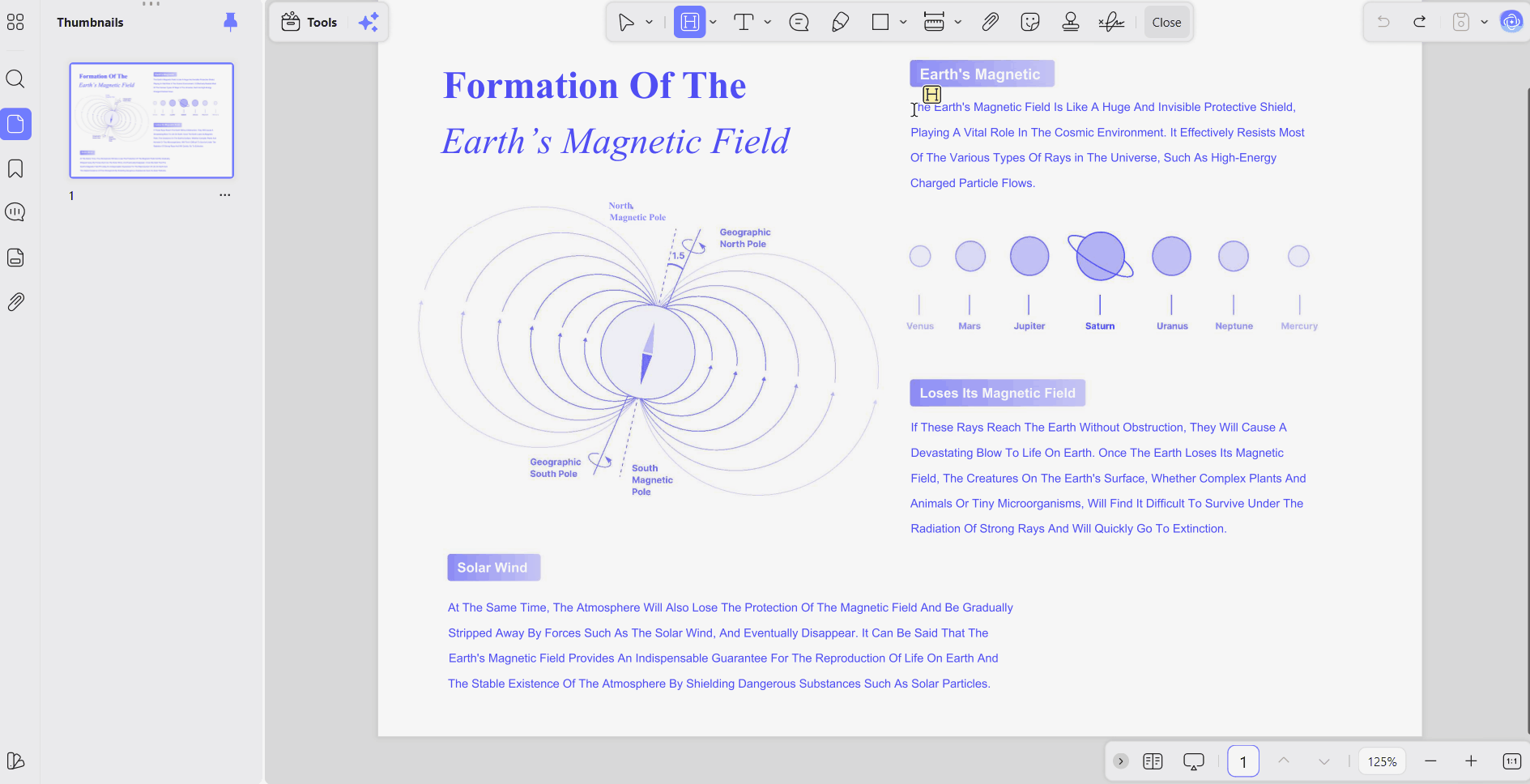The image size is (1530, 784).
Task: Open the save options dropdown arrow
Action: [x=1484, y=23]
